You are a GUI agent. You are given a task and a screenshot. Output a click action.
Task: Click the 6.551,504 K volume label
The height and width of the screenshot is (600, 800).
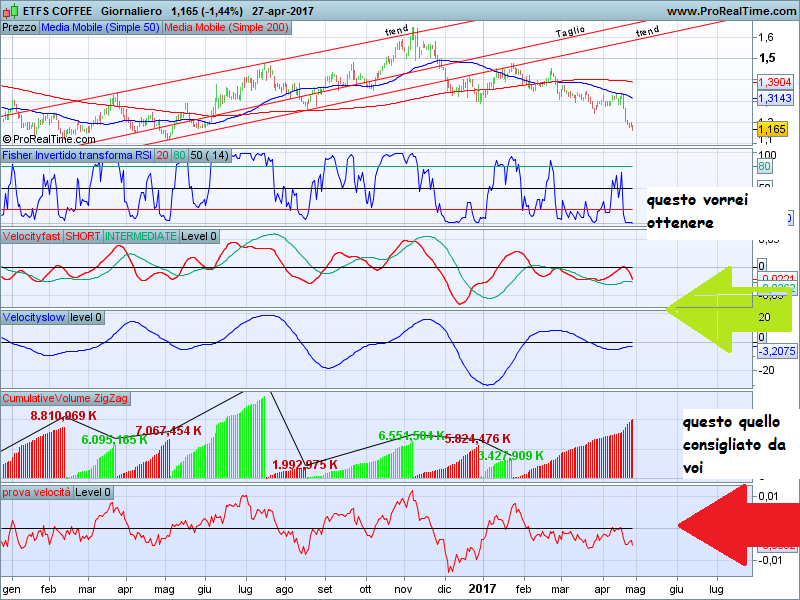[411, 436]
